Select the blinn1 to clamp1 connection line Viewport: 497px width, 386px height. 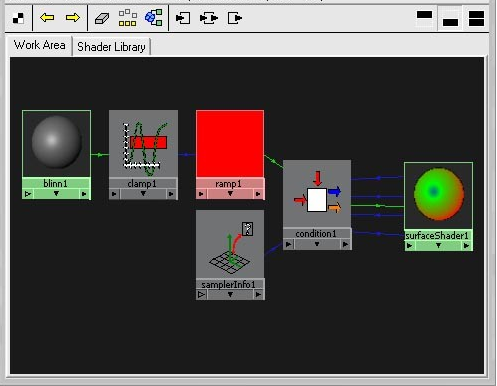[x=100, y=155]
